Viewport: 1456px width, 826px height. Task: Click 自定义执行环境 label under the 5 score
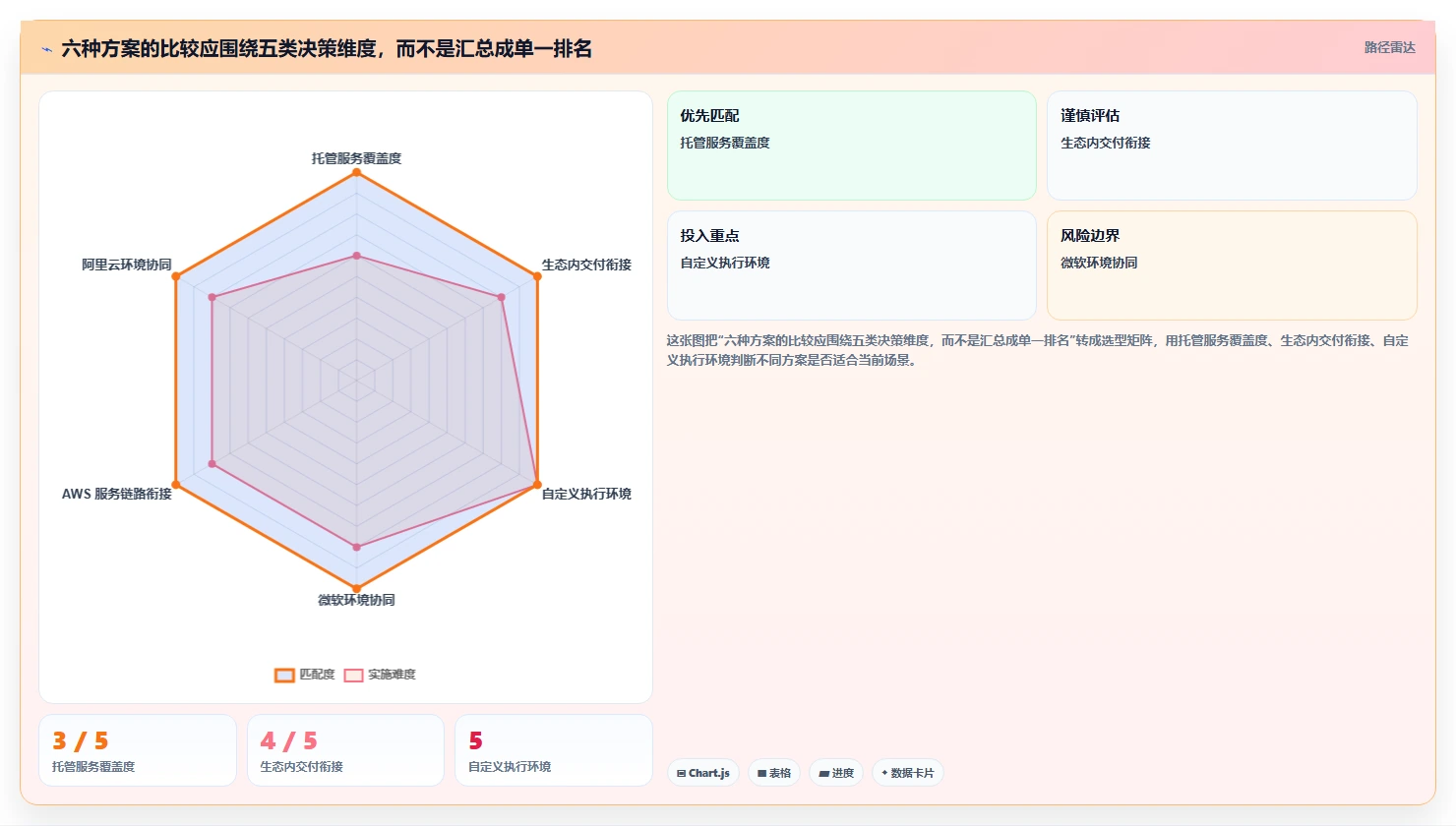[510, 767]
